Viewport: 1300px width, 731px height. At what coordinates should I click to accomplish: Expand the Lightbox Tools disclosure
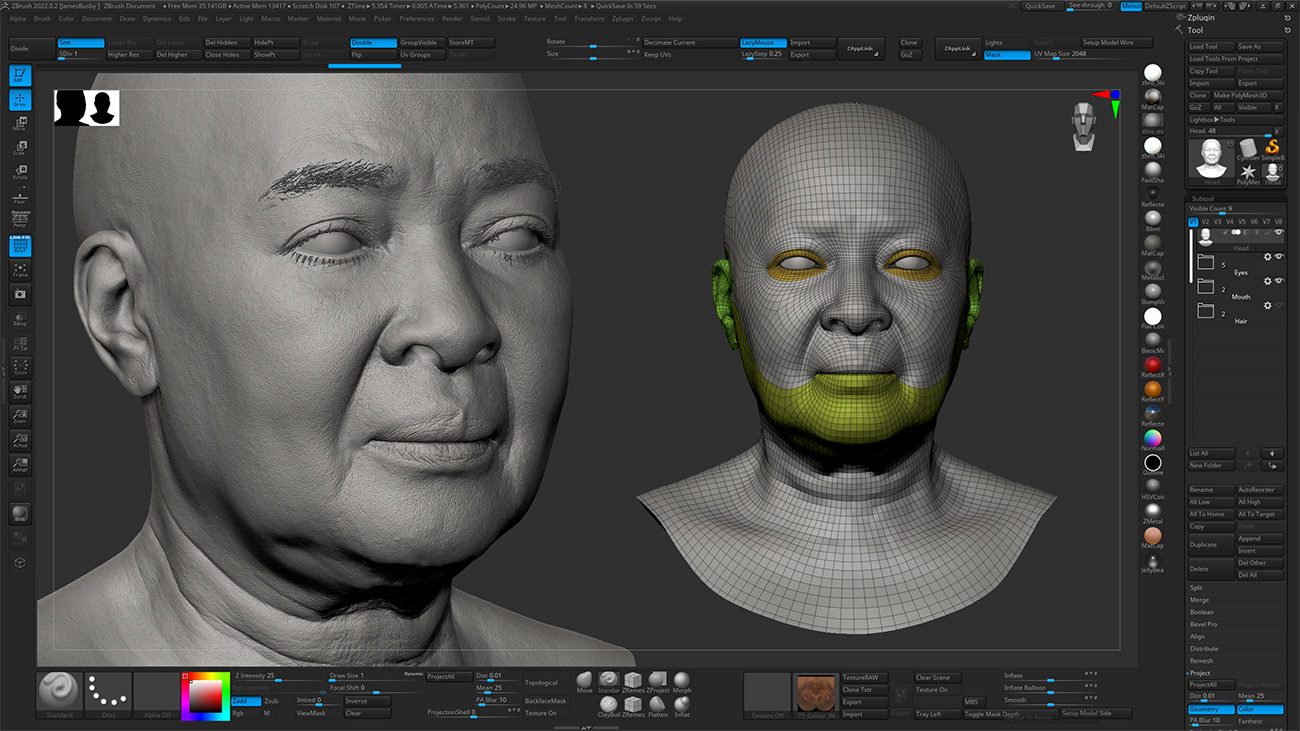(1217, 120)
